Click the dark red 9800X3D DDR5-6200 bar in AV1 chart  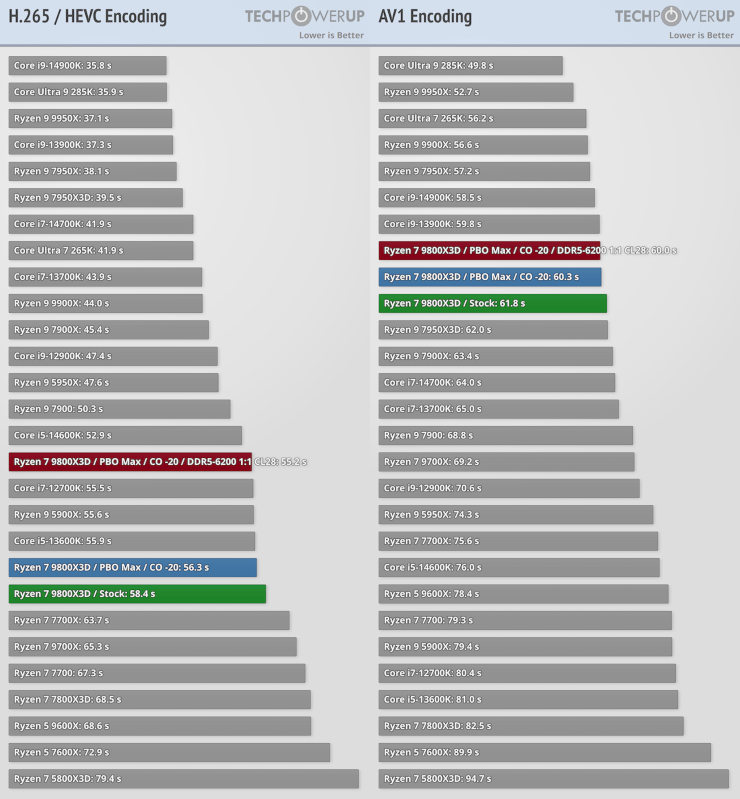[489, 250]
